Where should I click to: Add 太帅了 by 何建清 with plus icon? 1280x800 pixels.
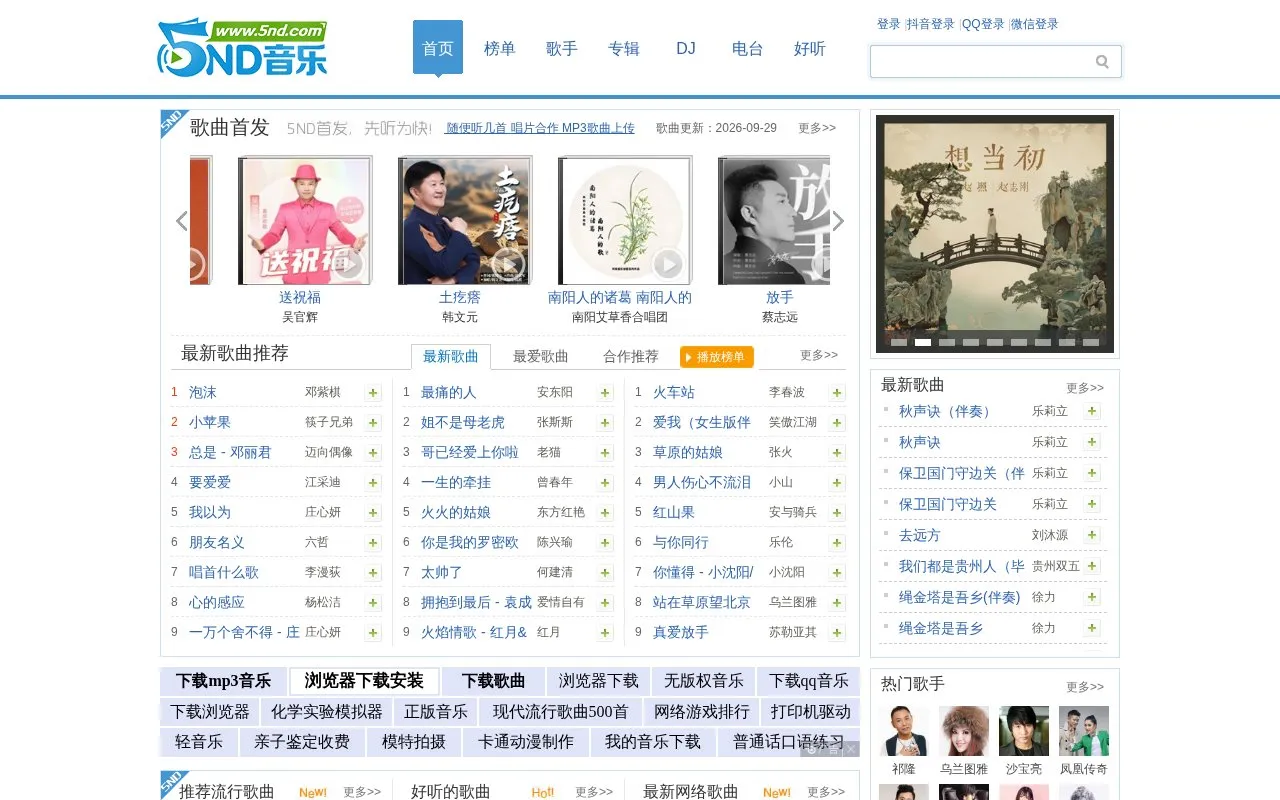coord(605,573)
